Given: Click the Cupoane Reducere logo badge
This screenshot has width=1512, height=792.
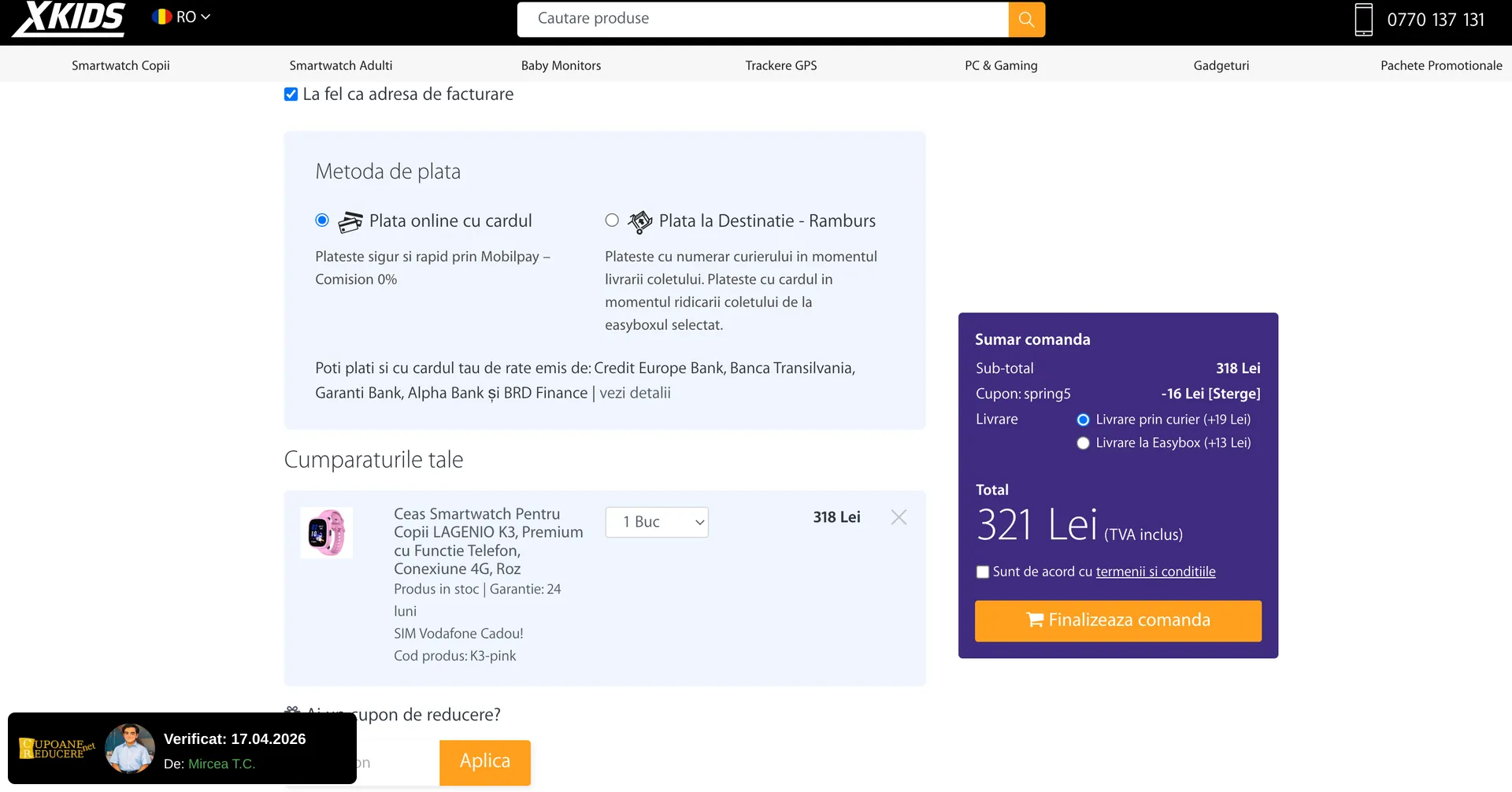Looking at the screenshot, I should (x=55, y=749).
